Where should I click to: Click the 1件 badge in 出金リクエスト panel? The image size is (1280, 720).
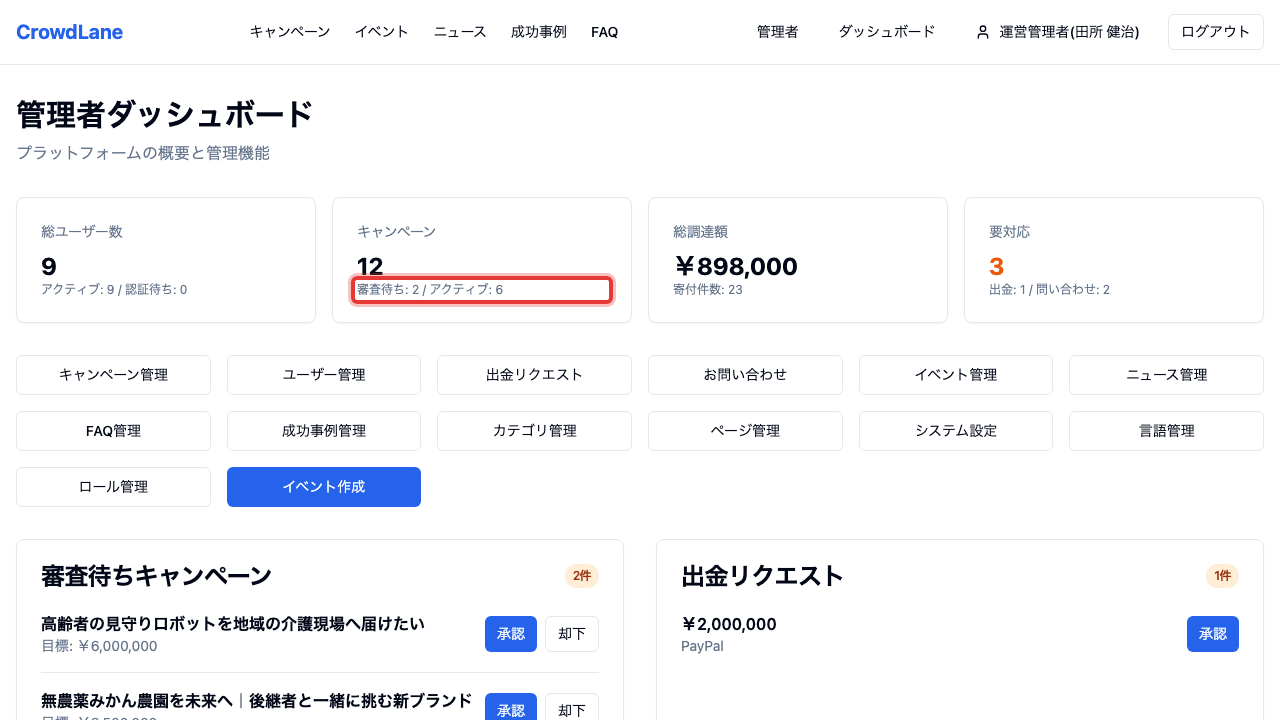coord(1222,576)
